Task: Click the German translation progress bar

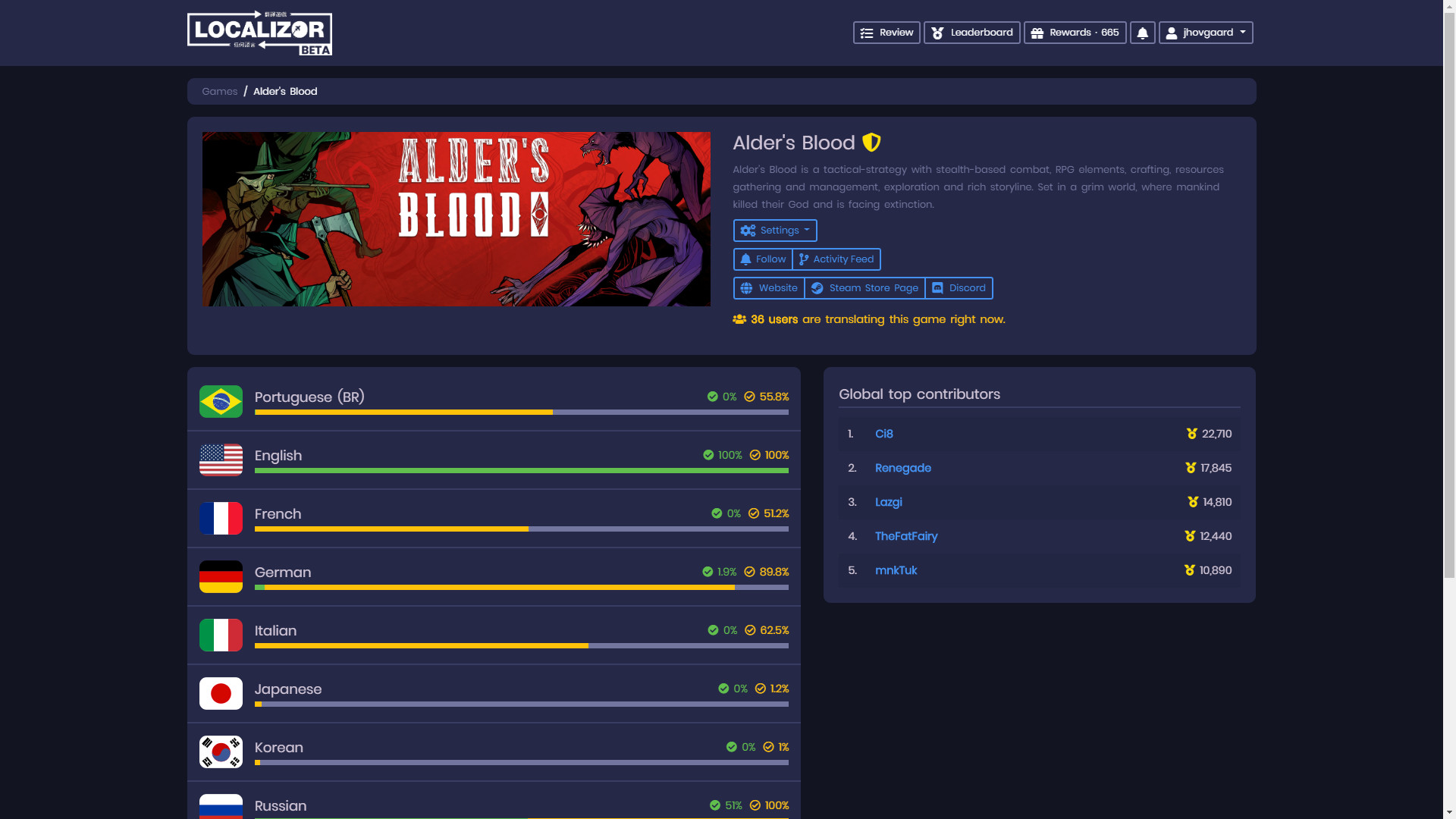Action: click(x=521, y=587)
